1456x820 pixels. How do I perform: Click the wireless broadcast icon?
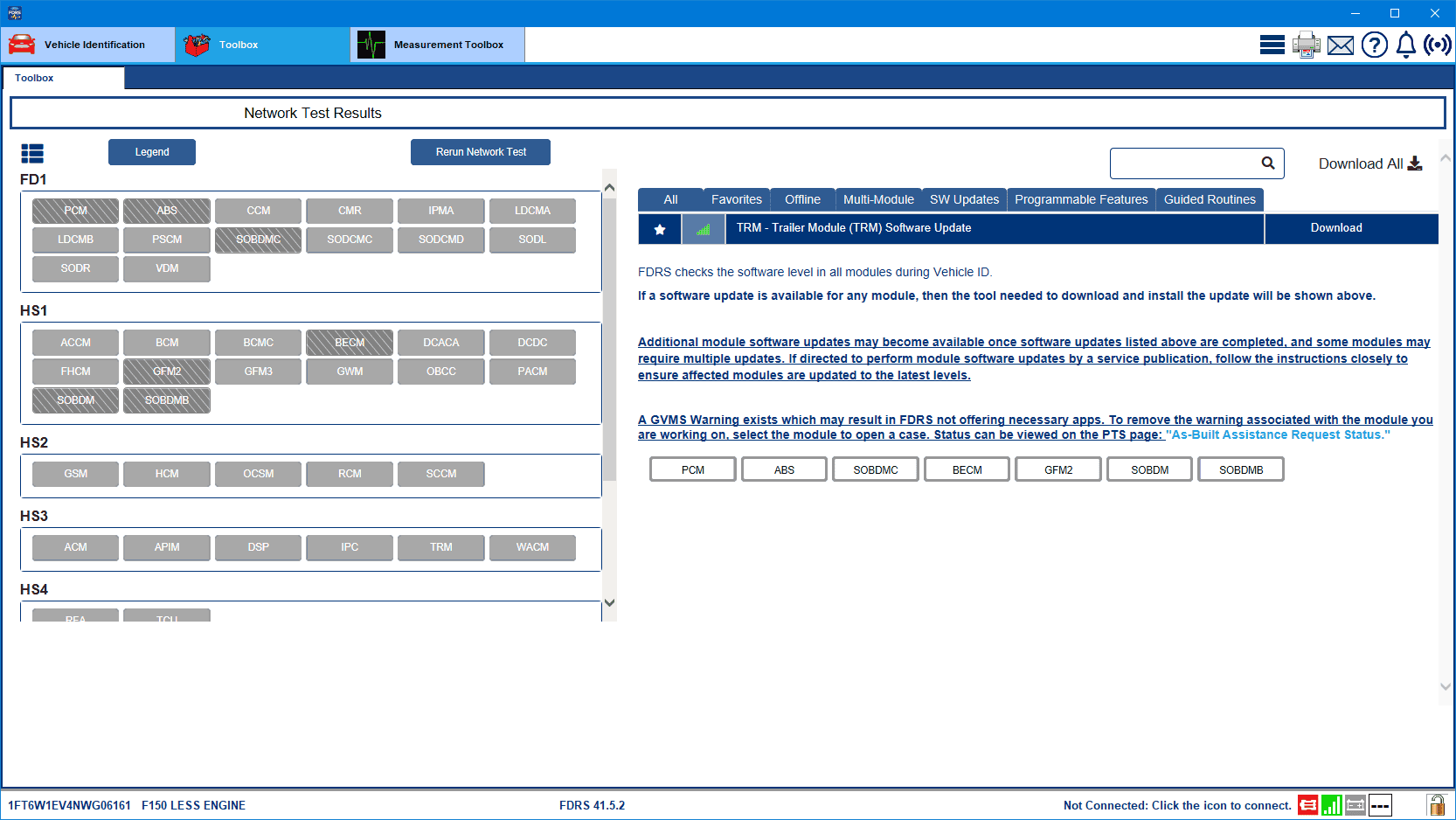point(1437,44)
